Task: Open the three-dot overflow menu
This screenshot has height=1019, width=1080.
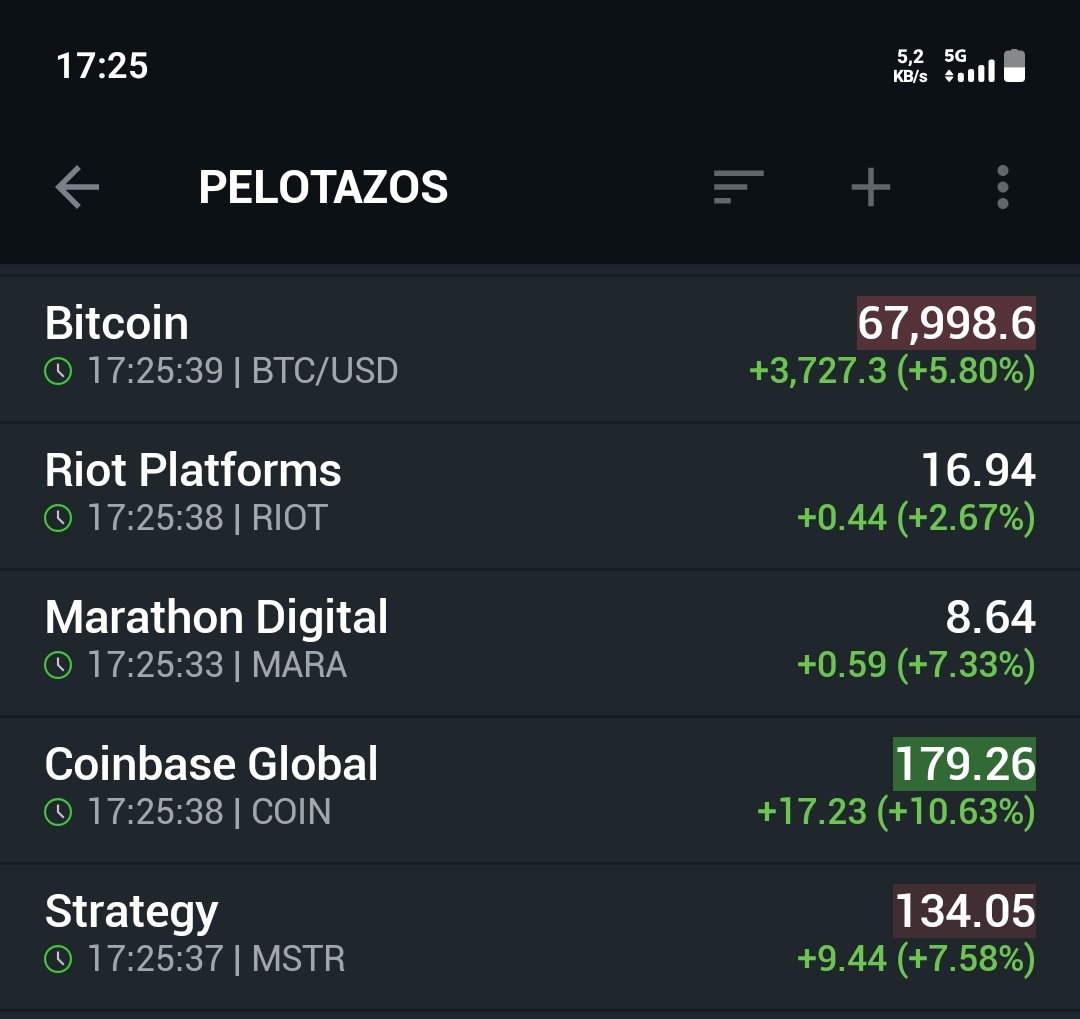Action: coord(1002,187)
